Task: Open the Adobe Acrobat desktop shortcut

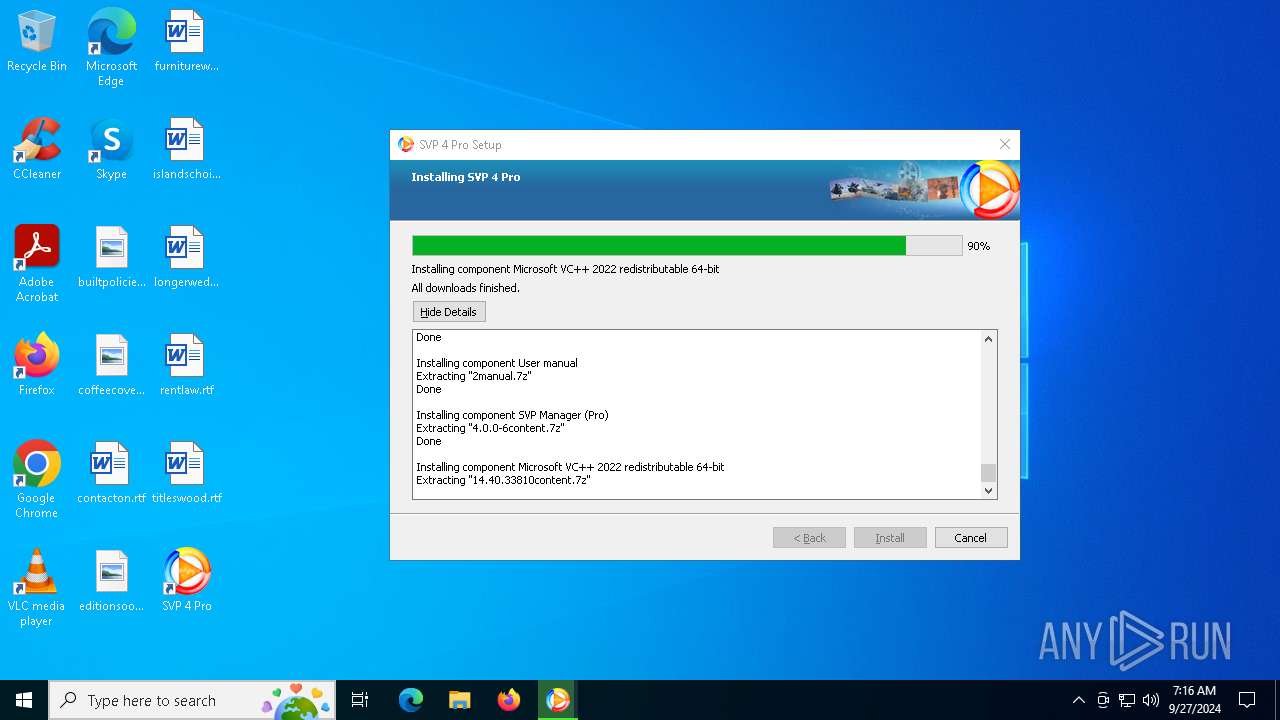Action: (x=37, y=264)
